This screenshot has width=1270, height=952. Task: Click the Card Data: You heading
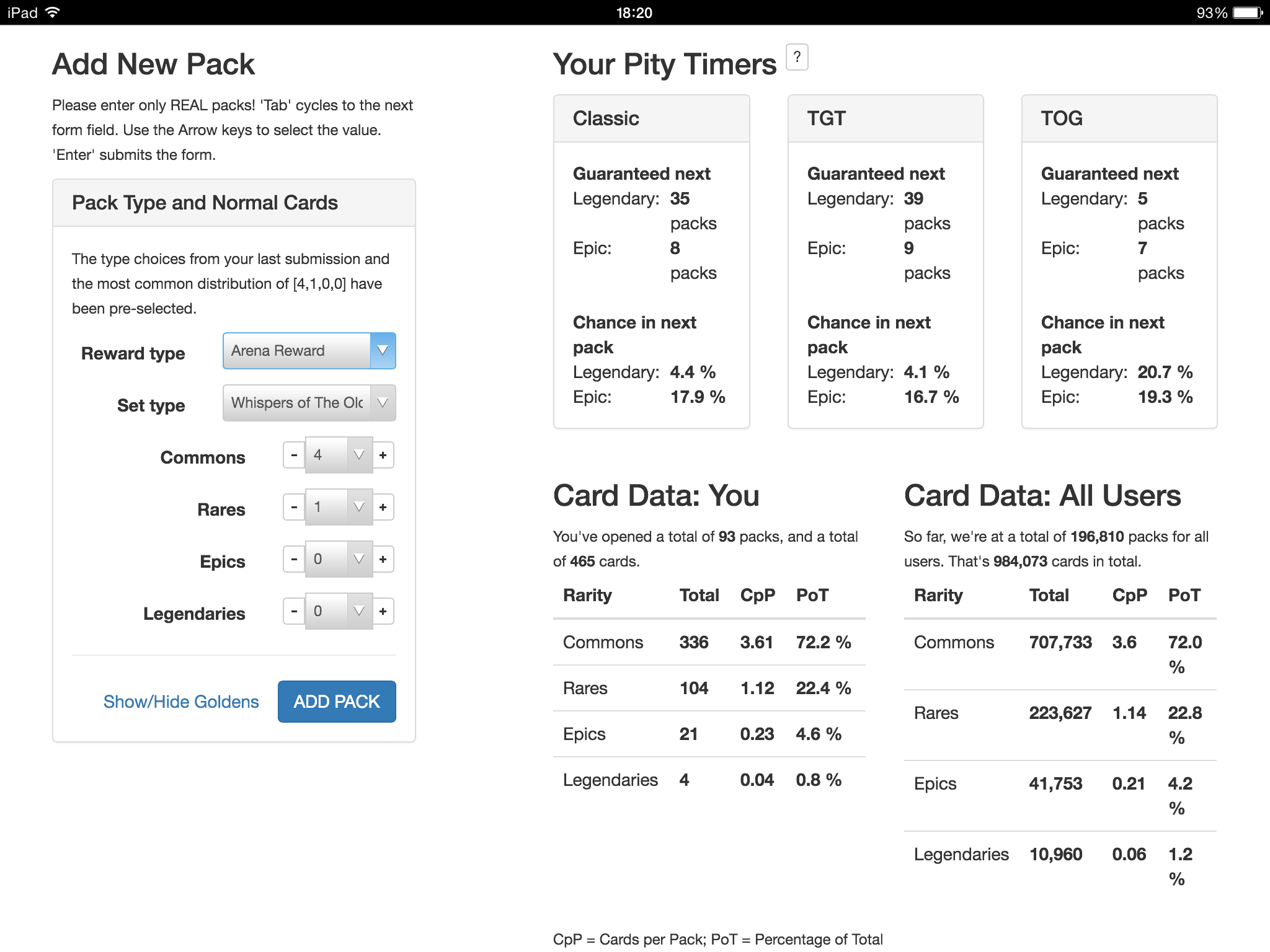click(656, 496)
